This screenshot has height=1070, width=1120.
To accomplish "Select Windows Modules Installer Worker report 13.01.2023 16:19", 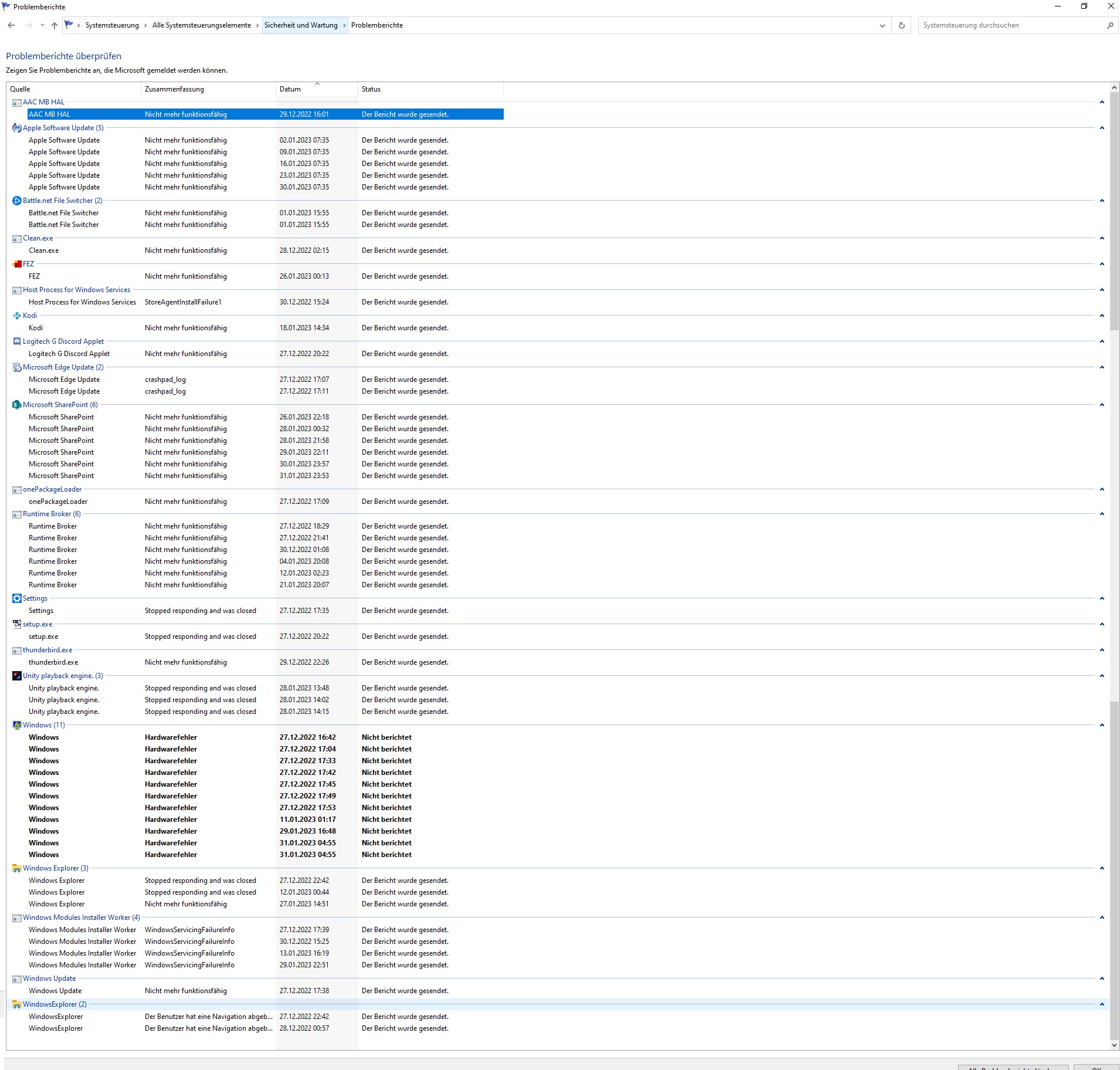I will (x=266, y=953).
